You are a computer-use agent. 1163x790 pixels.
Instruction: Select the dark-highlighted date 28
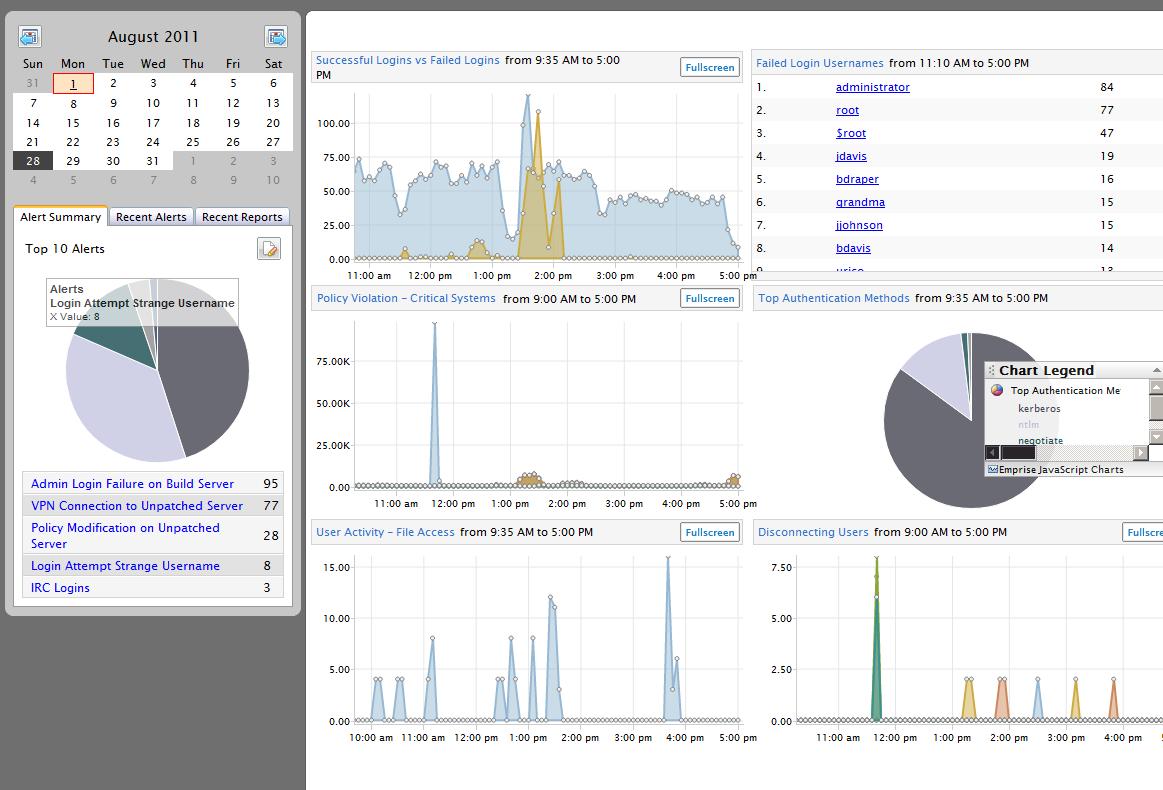point(33,161)
